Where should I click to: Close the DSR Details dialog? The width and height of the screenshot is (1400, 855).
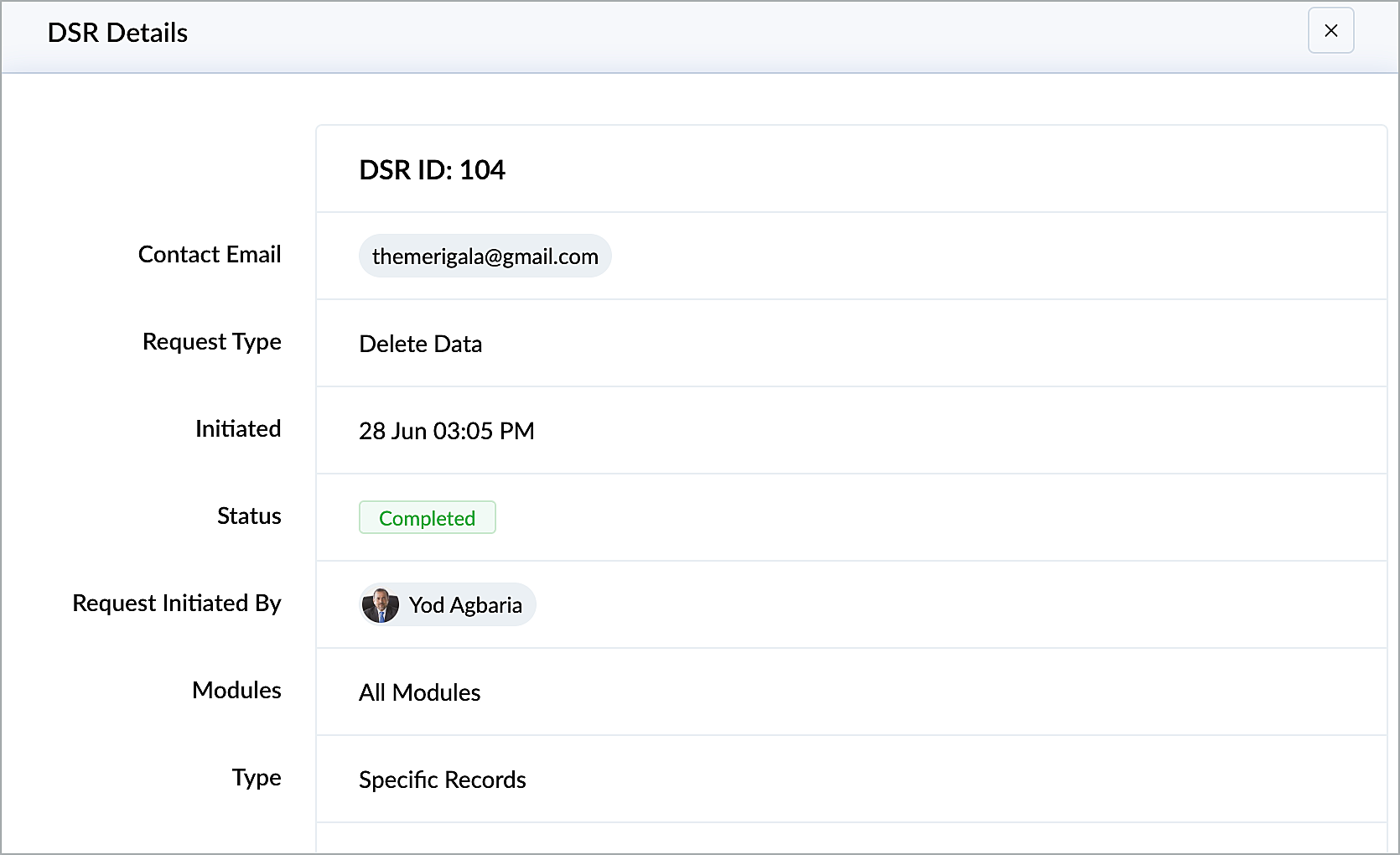(x=1330, y=31)
